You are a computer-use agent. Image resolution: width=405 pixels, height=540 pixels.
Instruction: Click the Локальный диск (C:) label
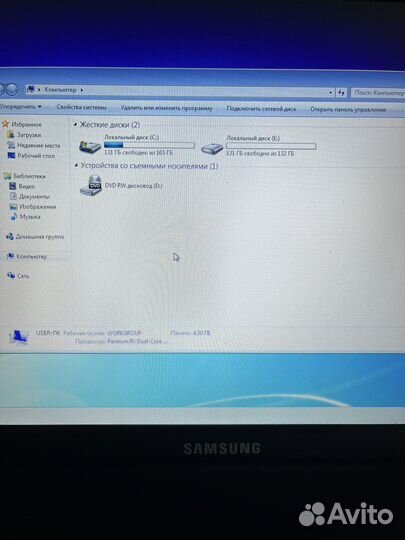tap(132, 137)
